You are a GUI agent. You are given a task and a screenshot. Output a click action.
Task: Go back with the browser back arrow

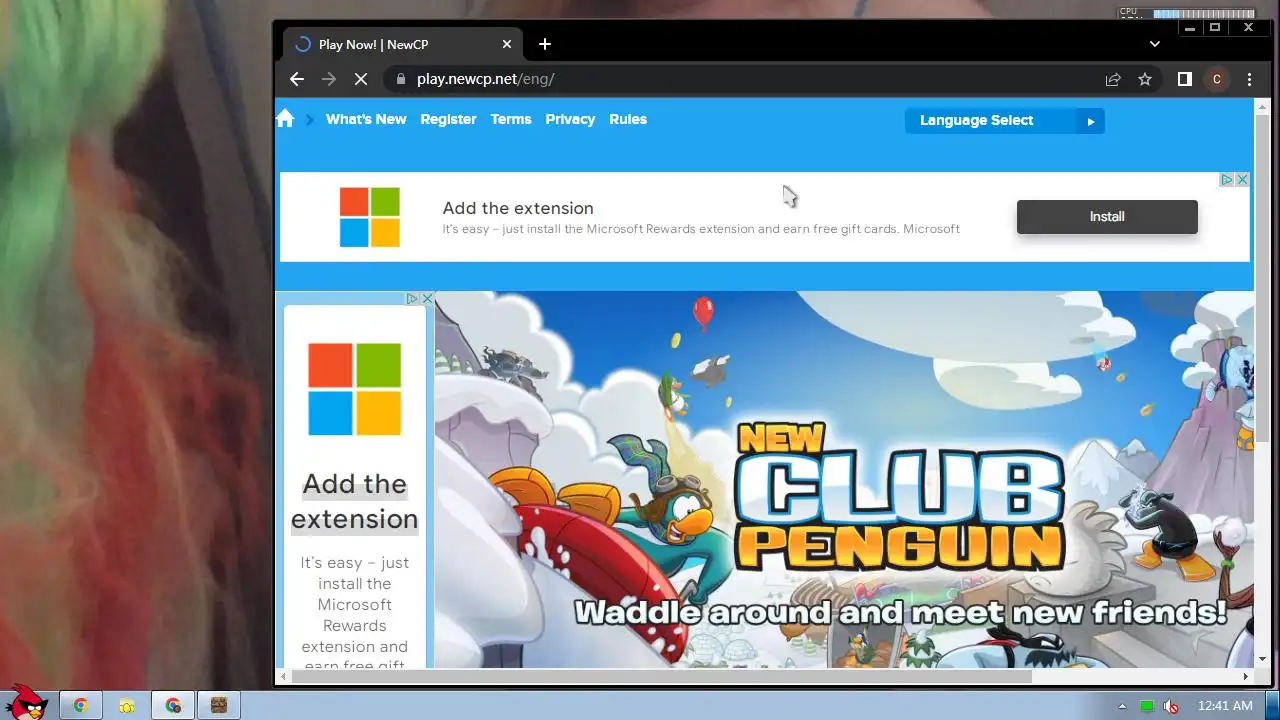296,79
